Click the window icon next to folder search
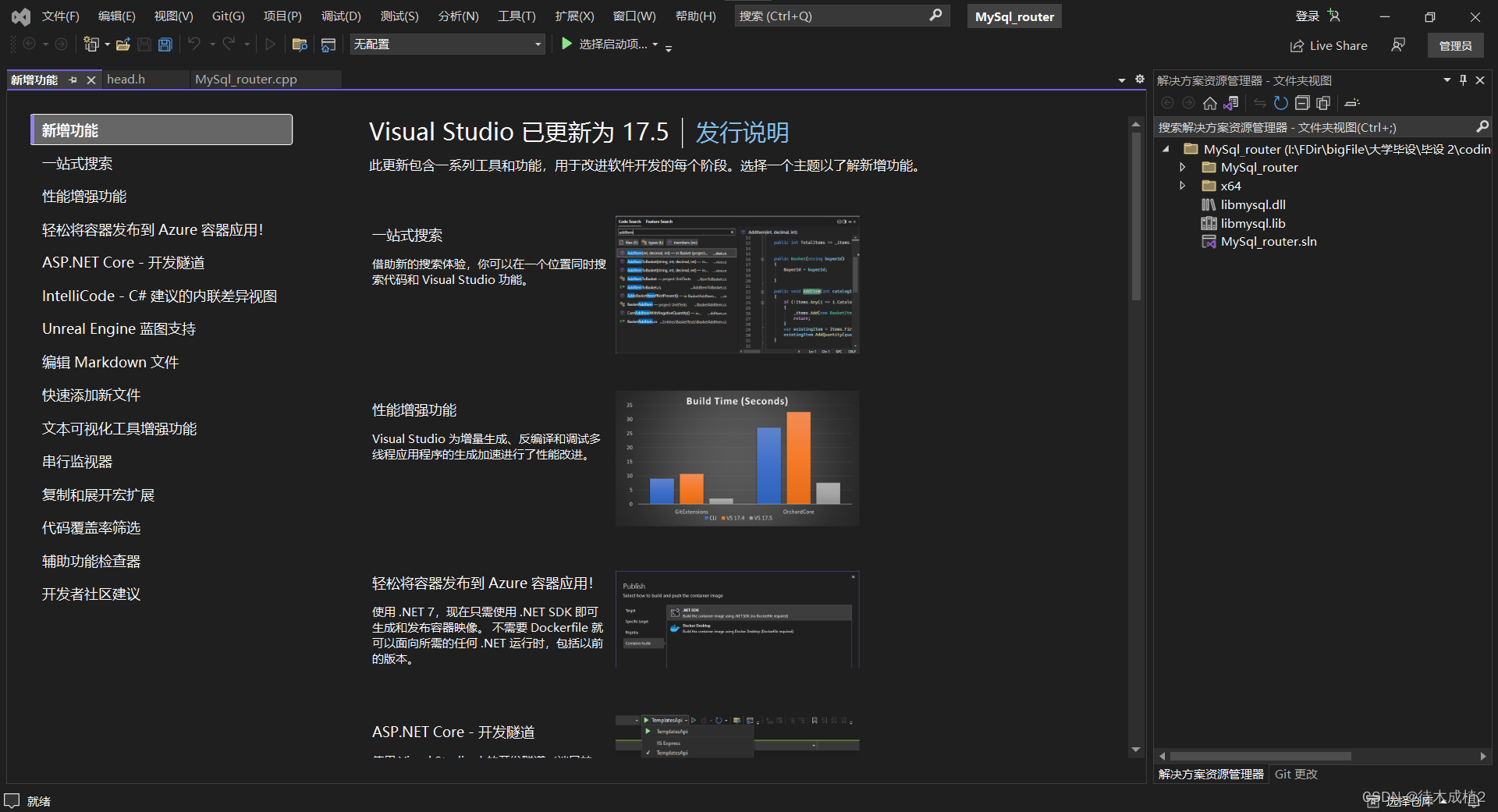The width and height of the screenshot is (1498, 812). 328,44
